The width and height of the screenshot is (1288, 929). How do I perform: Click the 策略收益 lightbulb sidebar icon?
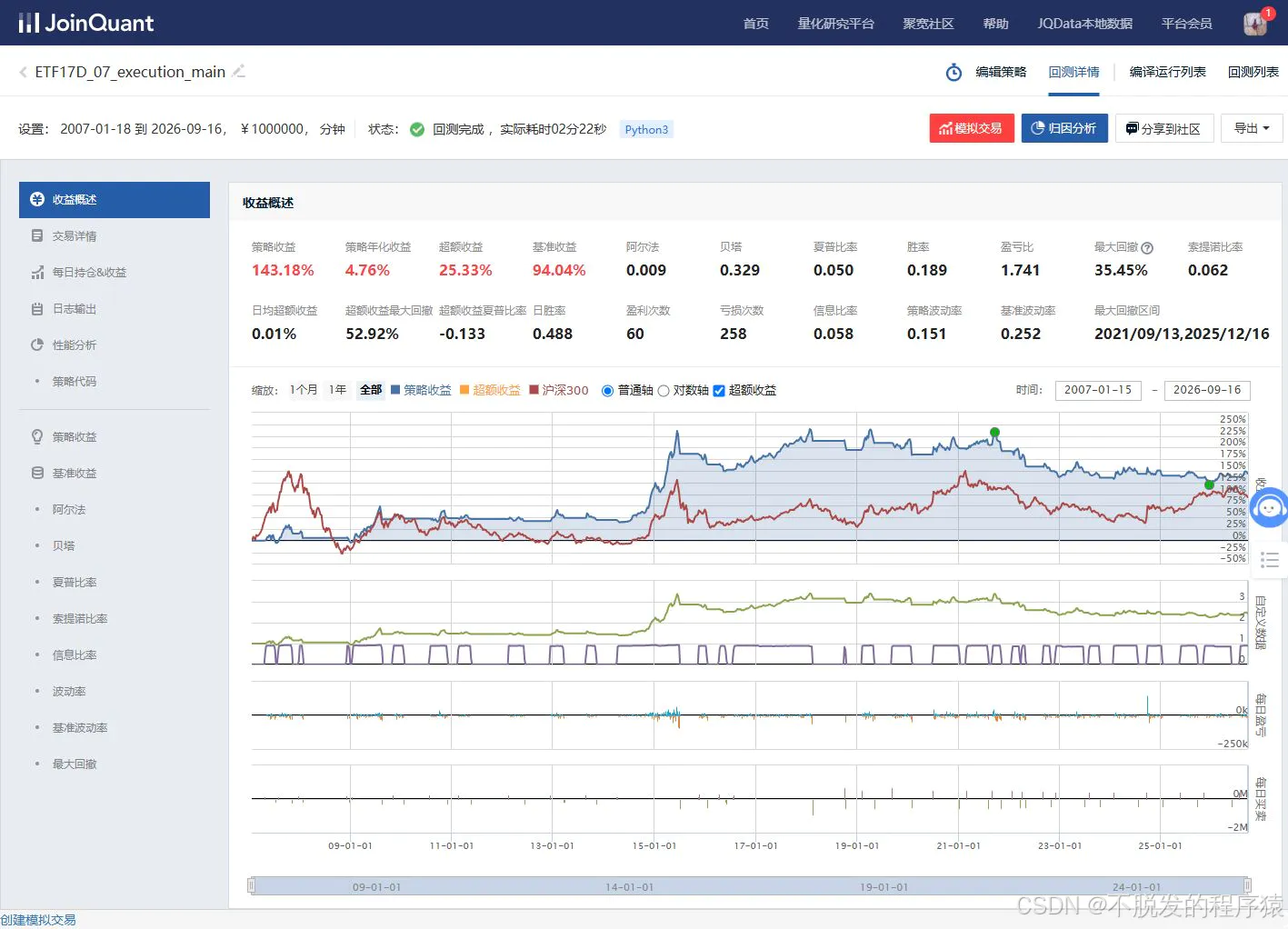[37, 436]
